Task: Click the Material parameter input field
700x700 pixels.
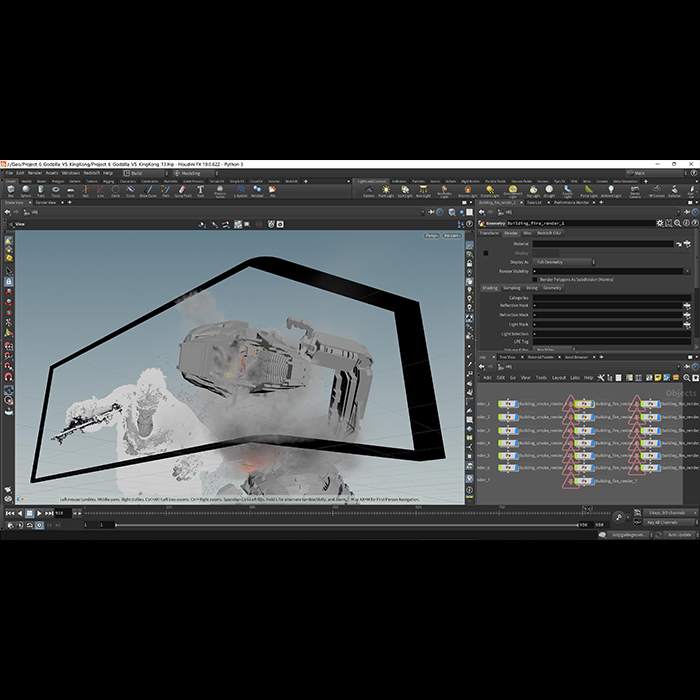Action: (602, 244)
